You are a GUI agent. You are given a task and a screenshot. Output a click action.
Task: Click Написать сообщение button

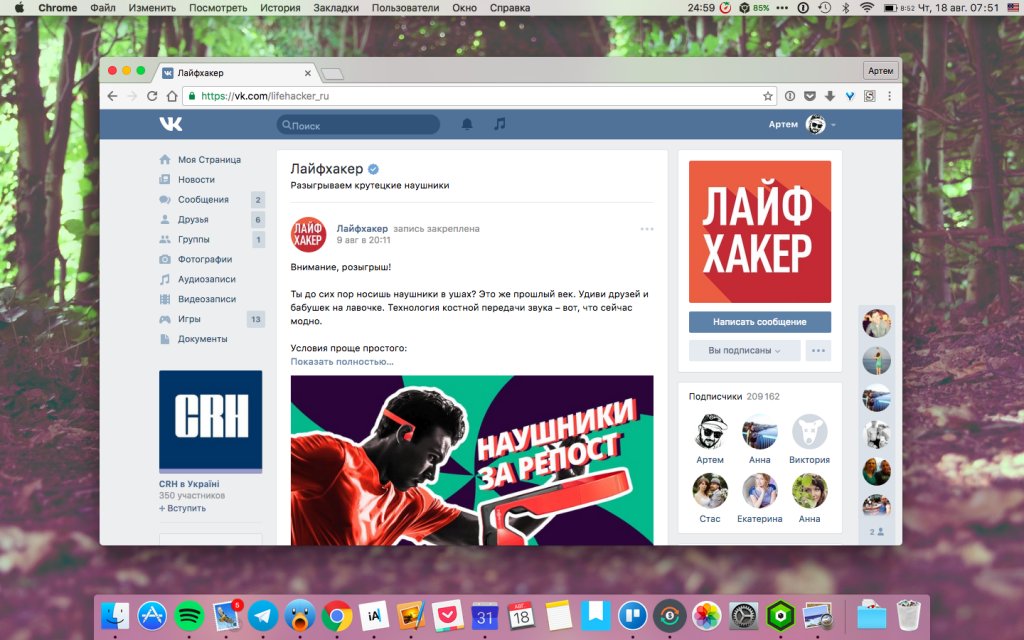(x=760, y=322)
